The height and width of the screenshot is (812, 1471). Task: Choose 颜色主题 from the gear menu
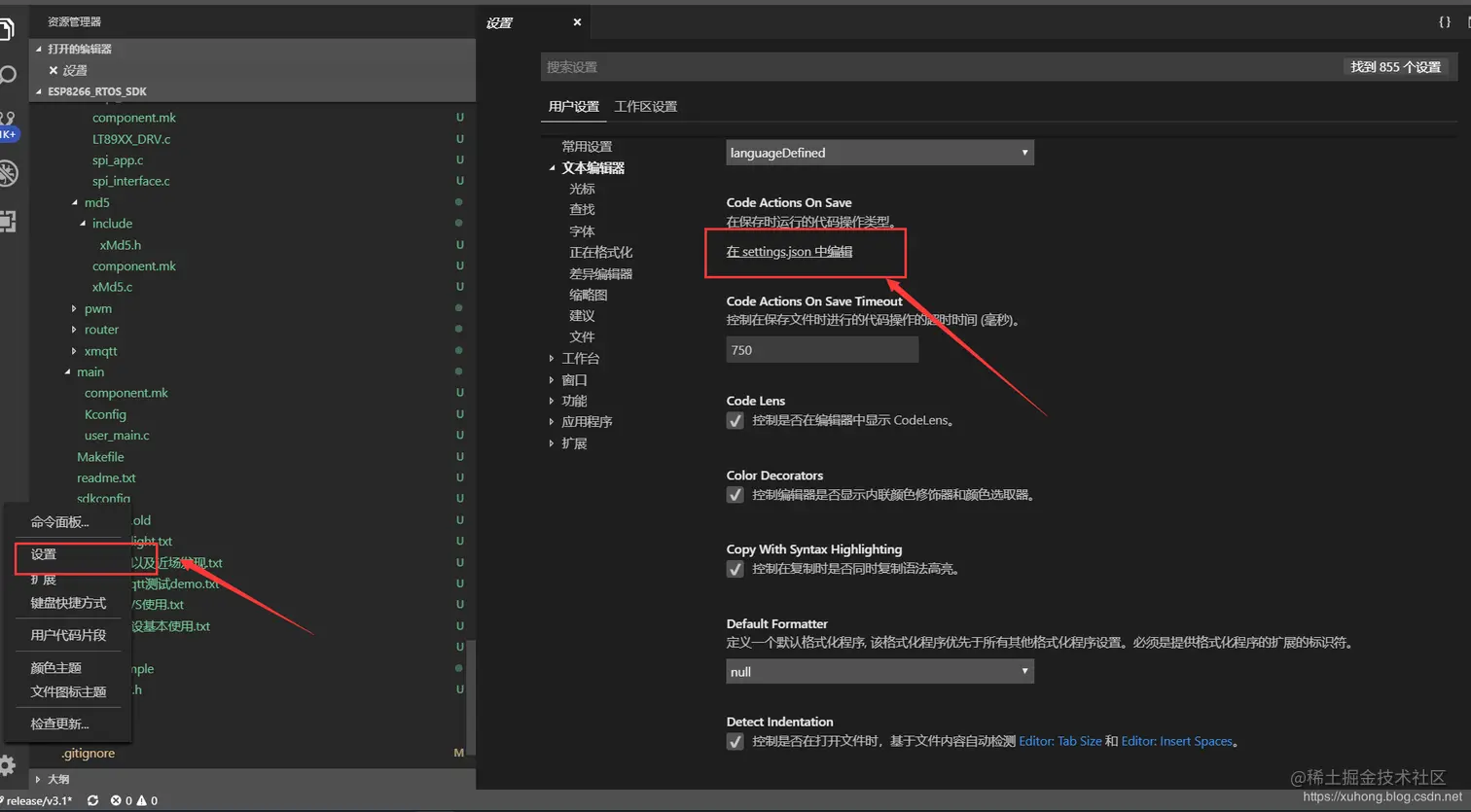pos(56,668)
